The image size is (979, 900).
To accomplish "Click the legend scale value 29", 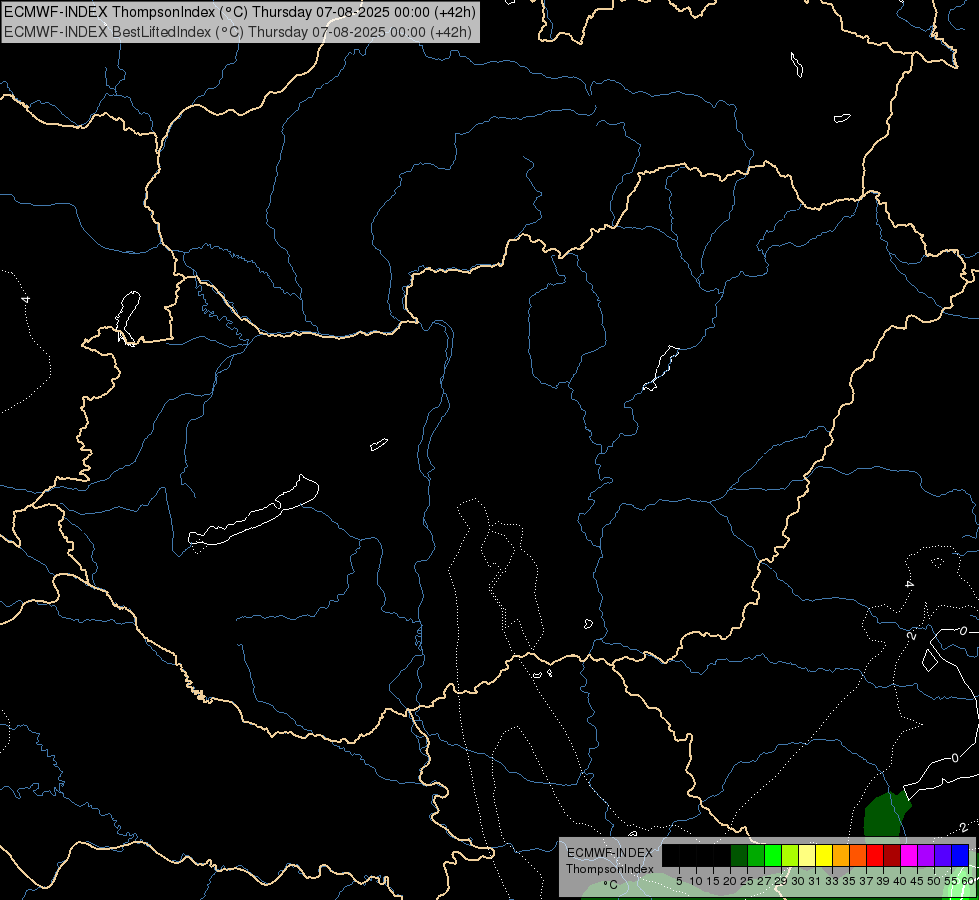I will [x=781, y=881].
